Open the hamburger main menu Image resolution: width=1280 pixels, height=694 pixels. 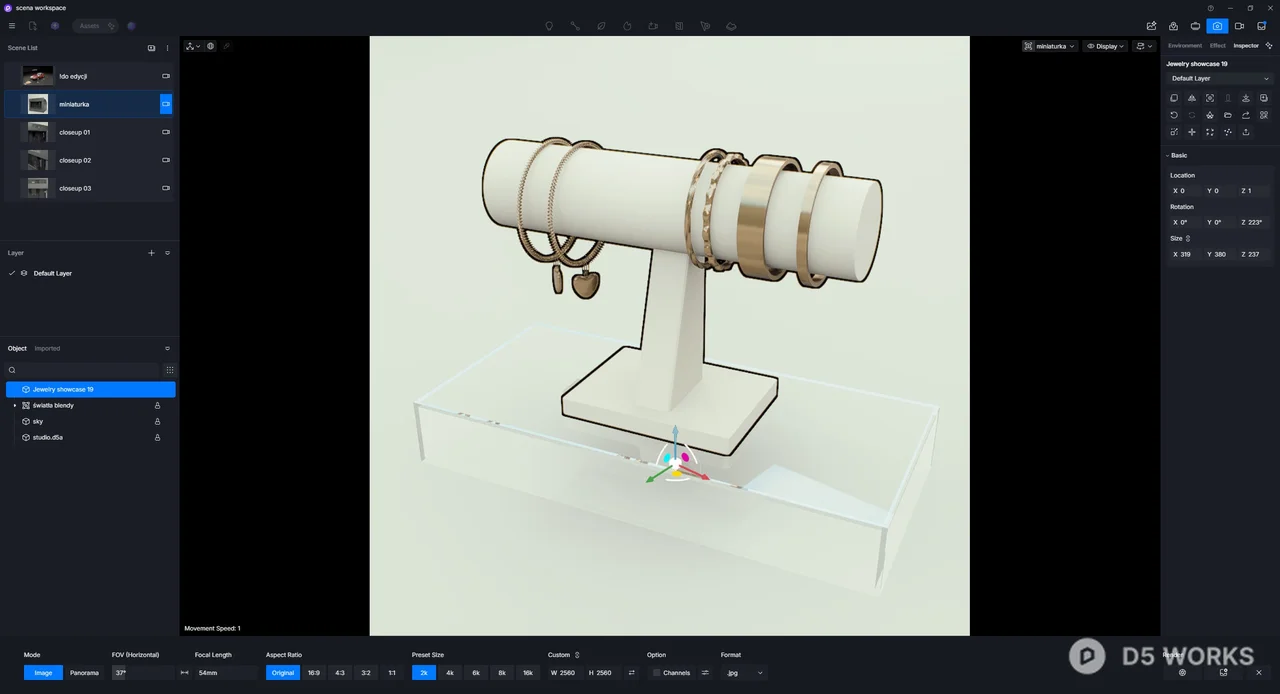click(12, 26)
